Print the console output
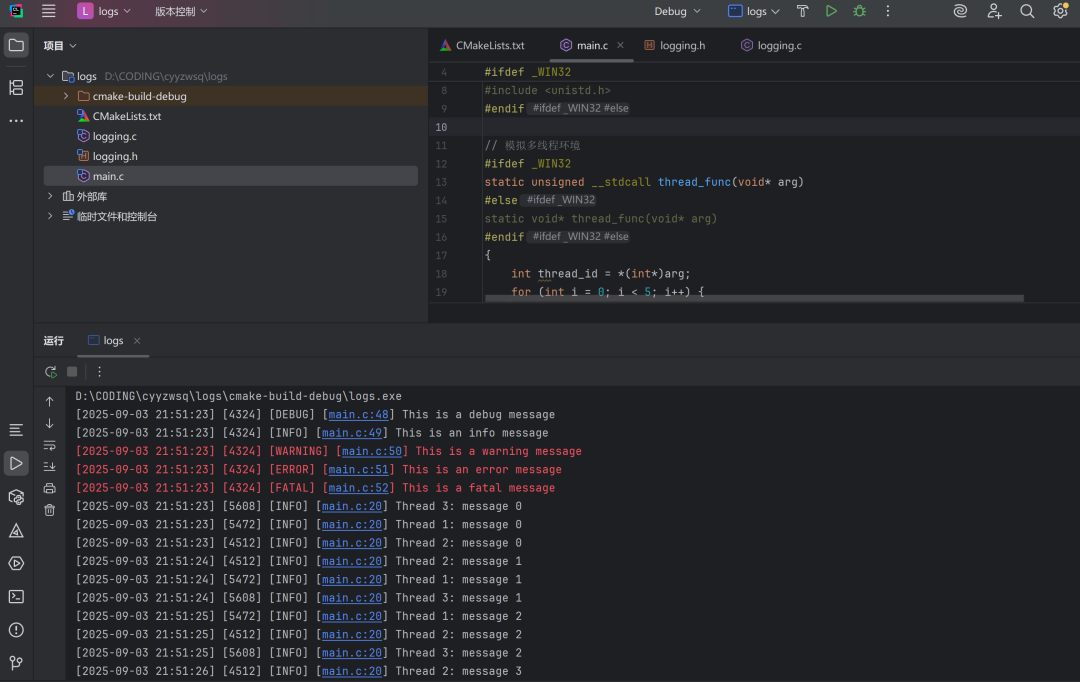This screenshot has width=1080, height=682. coord(50,488)
